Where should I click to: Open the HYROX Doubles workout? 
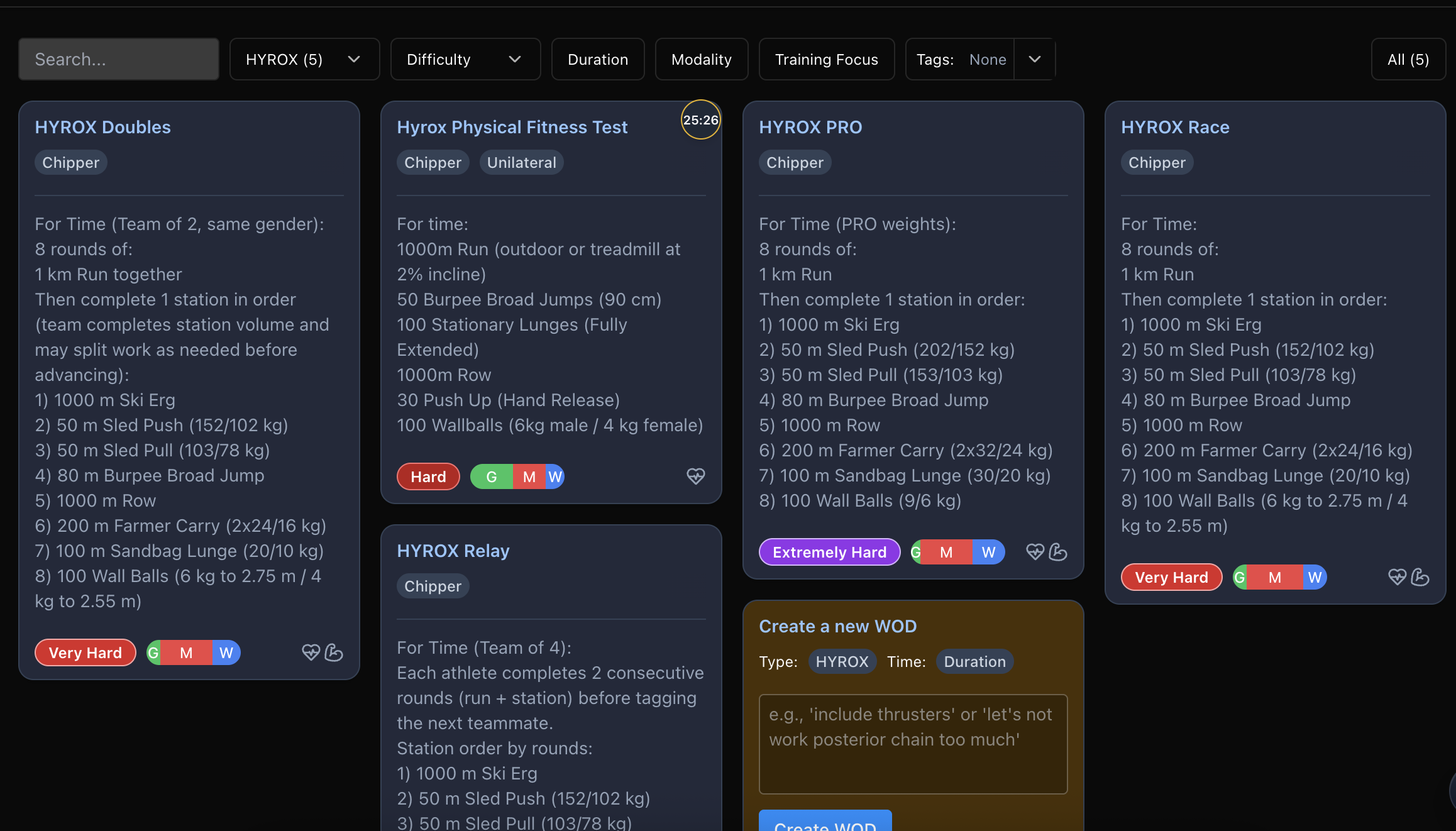(102, 127)
